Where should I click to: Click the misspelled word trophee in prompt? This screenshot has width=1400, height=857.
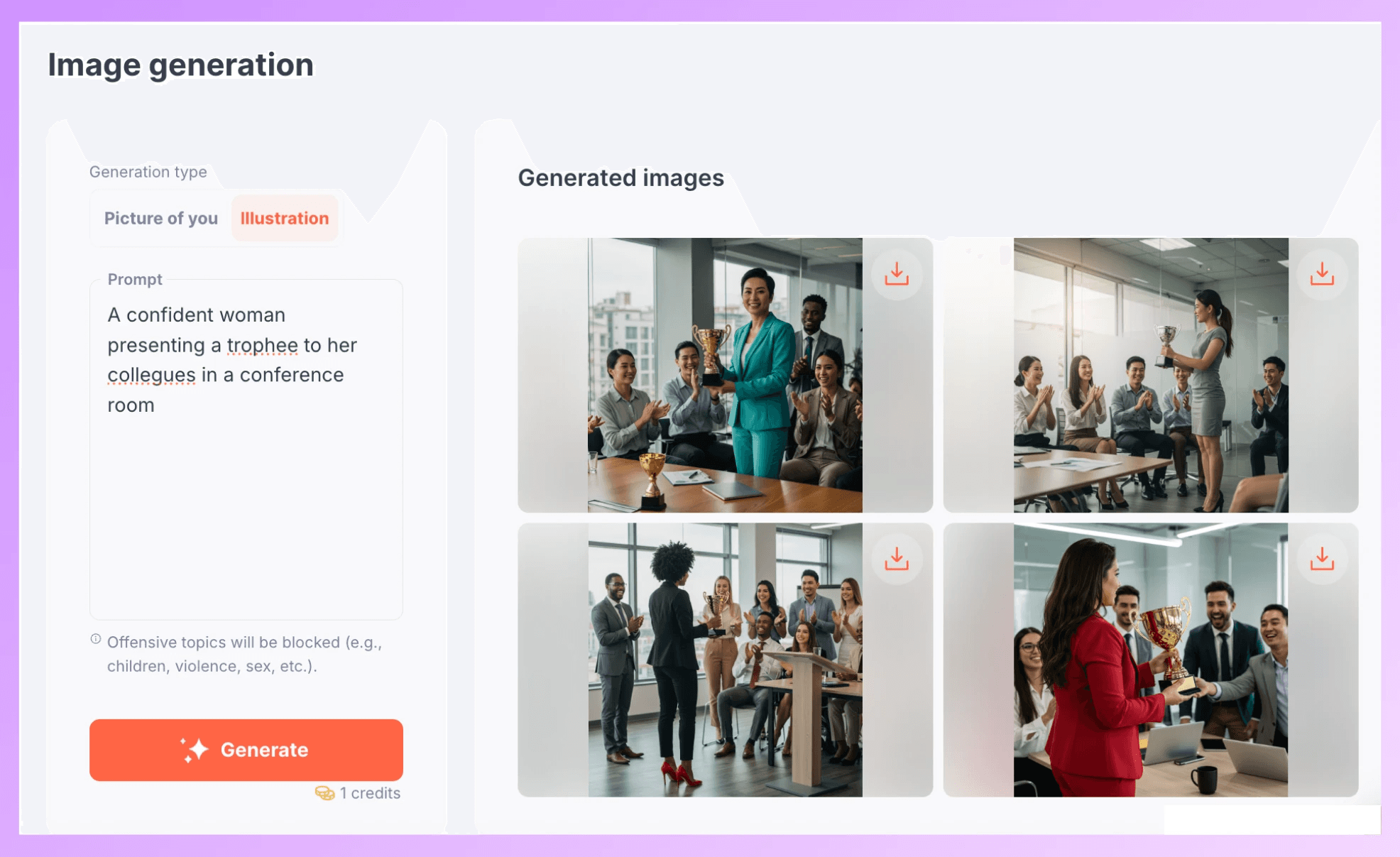tap(263, 345)
